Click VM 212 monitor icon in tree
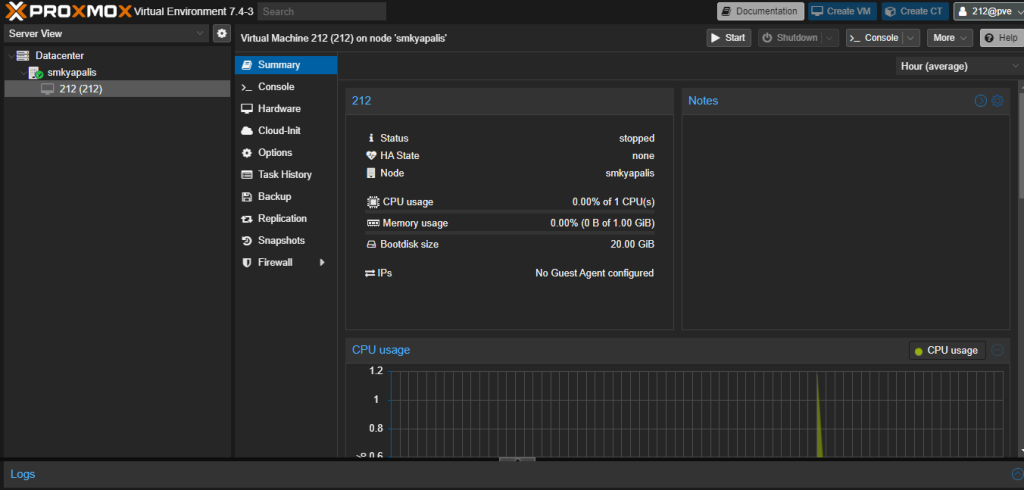 pyautogui.click(x=47, y=89)
